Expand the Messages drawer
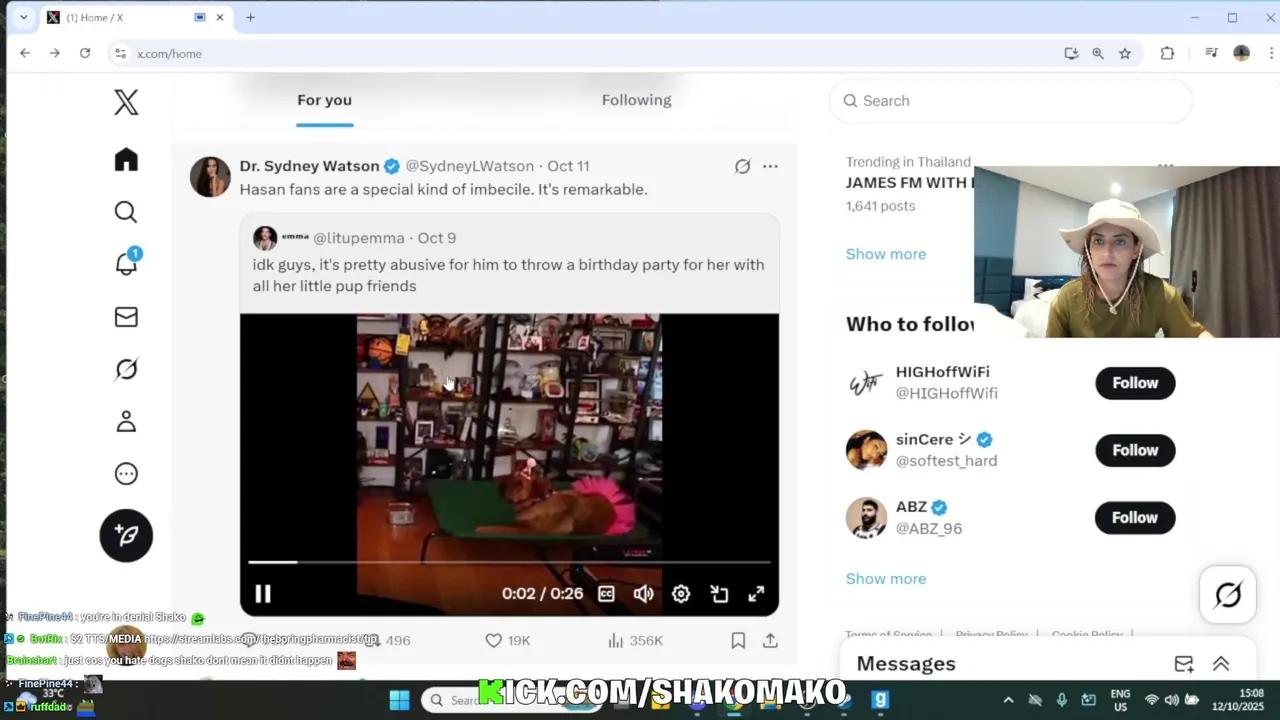 coord(1221,664)
